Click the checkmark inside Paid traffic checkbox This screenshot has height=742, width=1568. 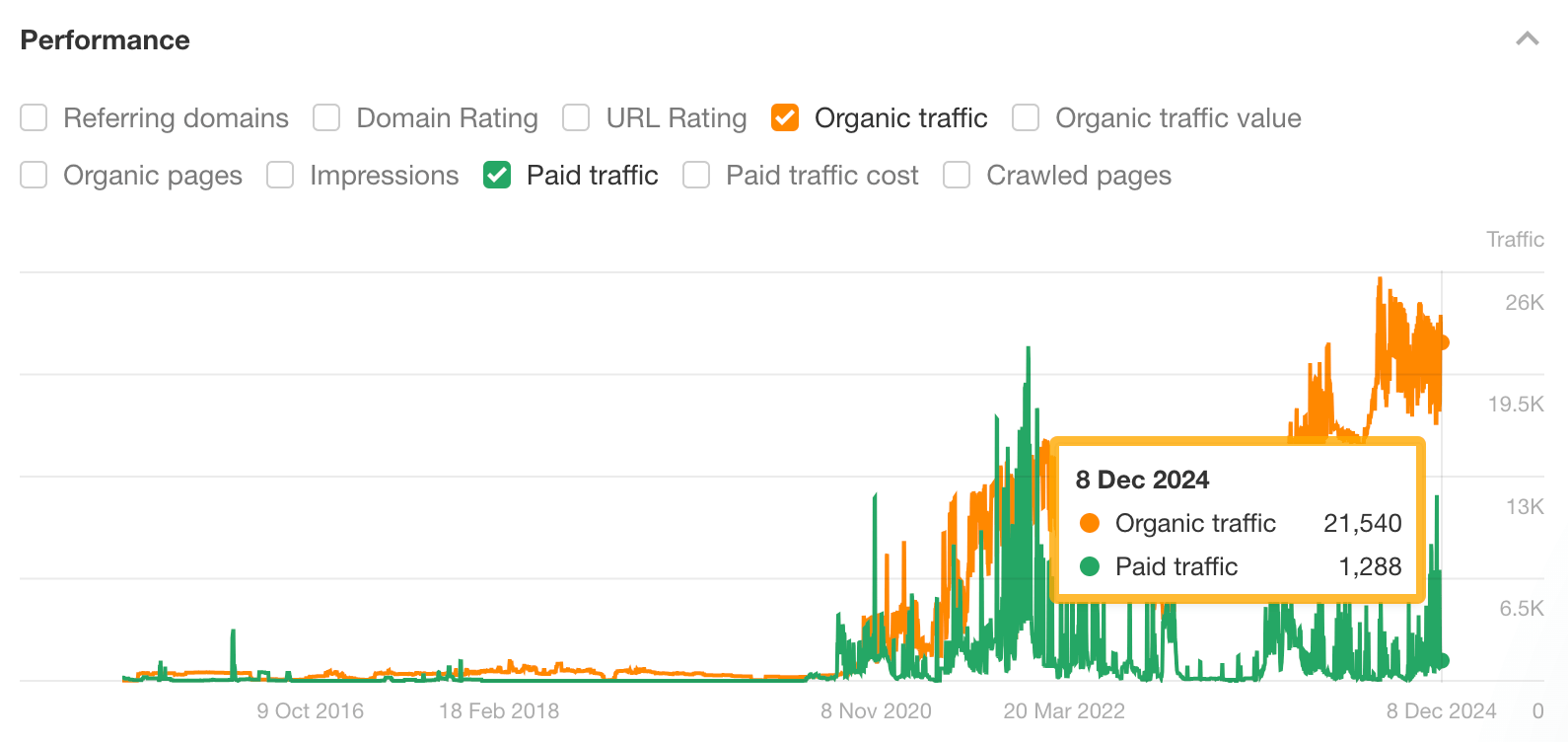(x=496, y=175)
